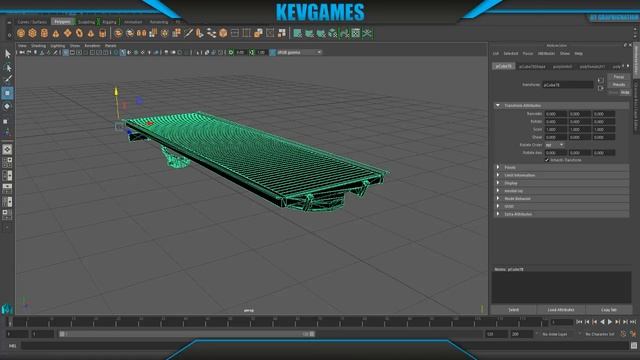Open animation preferences icon
Image resolution: width=640 pixels, height=360 pixels.
pos(633,334)
